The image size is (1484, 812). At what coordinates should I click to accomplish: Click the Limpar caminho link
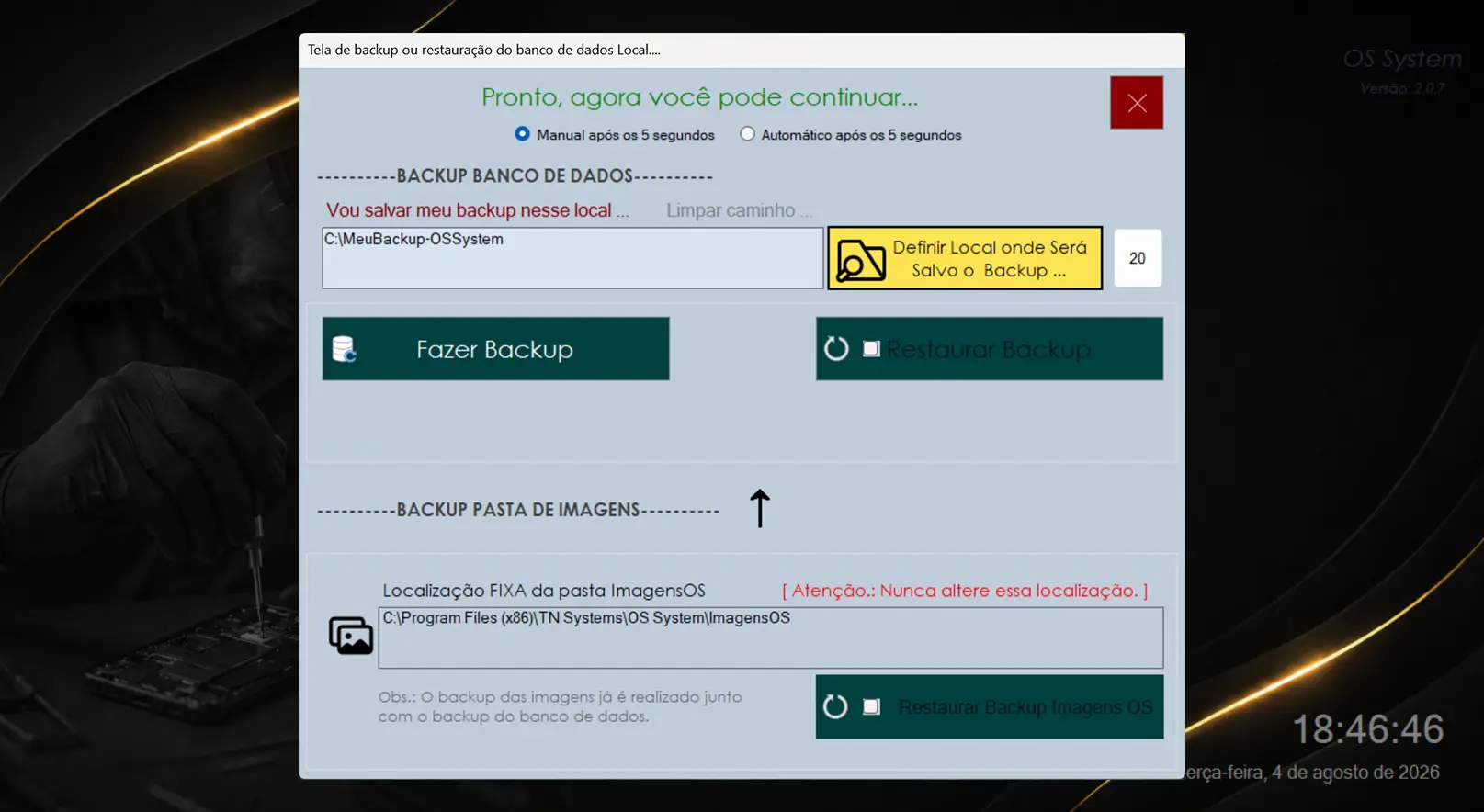(739, 210)
